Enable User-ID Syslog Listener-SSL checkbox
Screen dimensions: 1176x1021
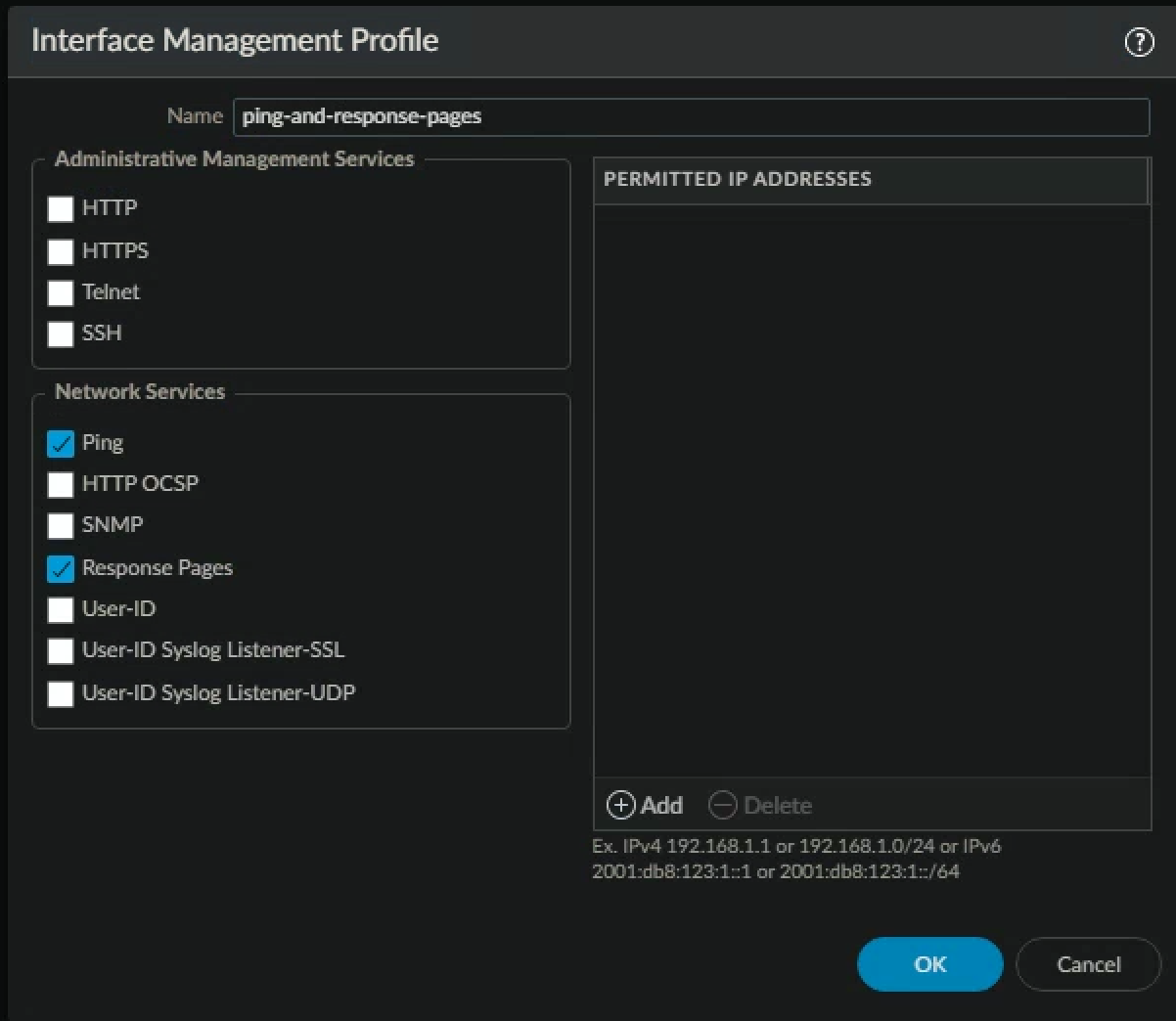coord(61,650)
